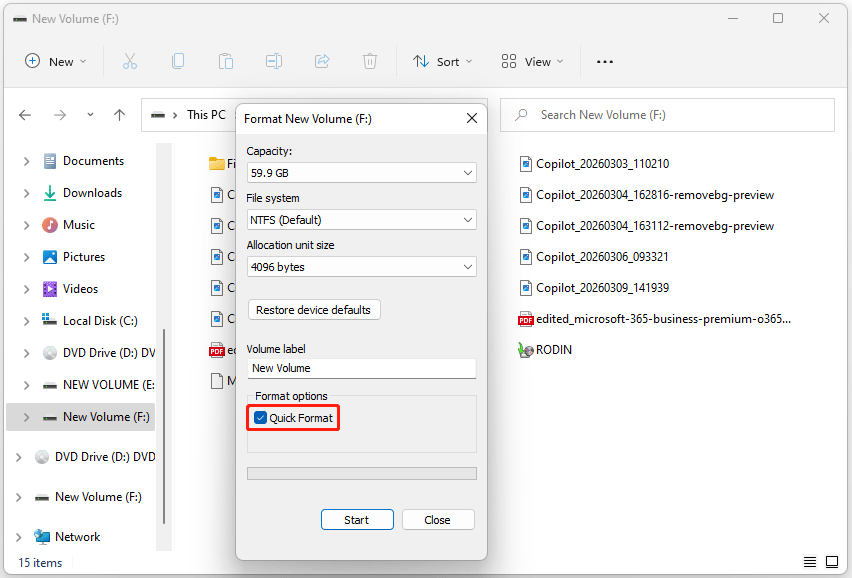Click the Delete icon in the toolbar
The width and height of the screenshot is (852, 578).
coord(370,61)
